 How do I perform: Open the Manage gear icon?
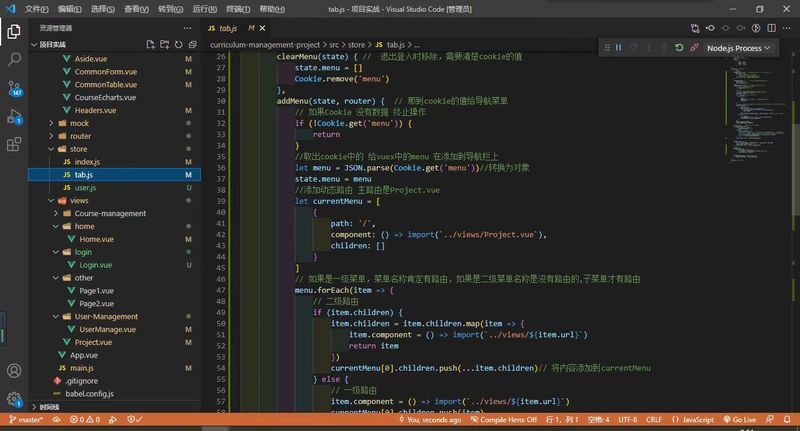(14, 399)
